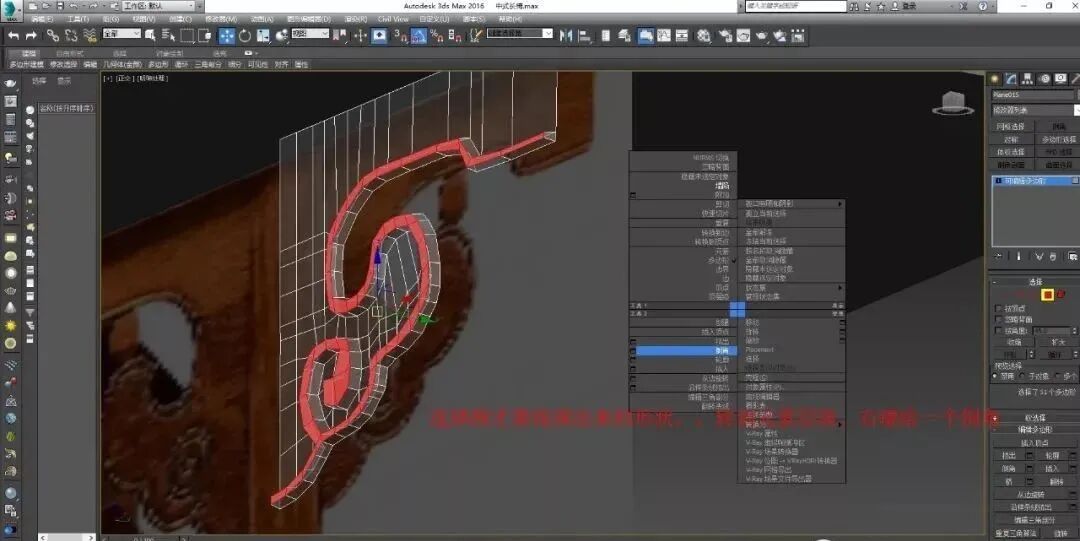The height and width of the screenshot is (541, 1080).
Task: Open the named selection sets dropdown
Action: pyautogui.click(x=520, y=34)
